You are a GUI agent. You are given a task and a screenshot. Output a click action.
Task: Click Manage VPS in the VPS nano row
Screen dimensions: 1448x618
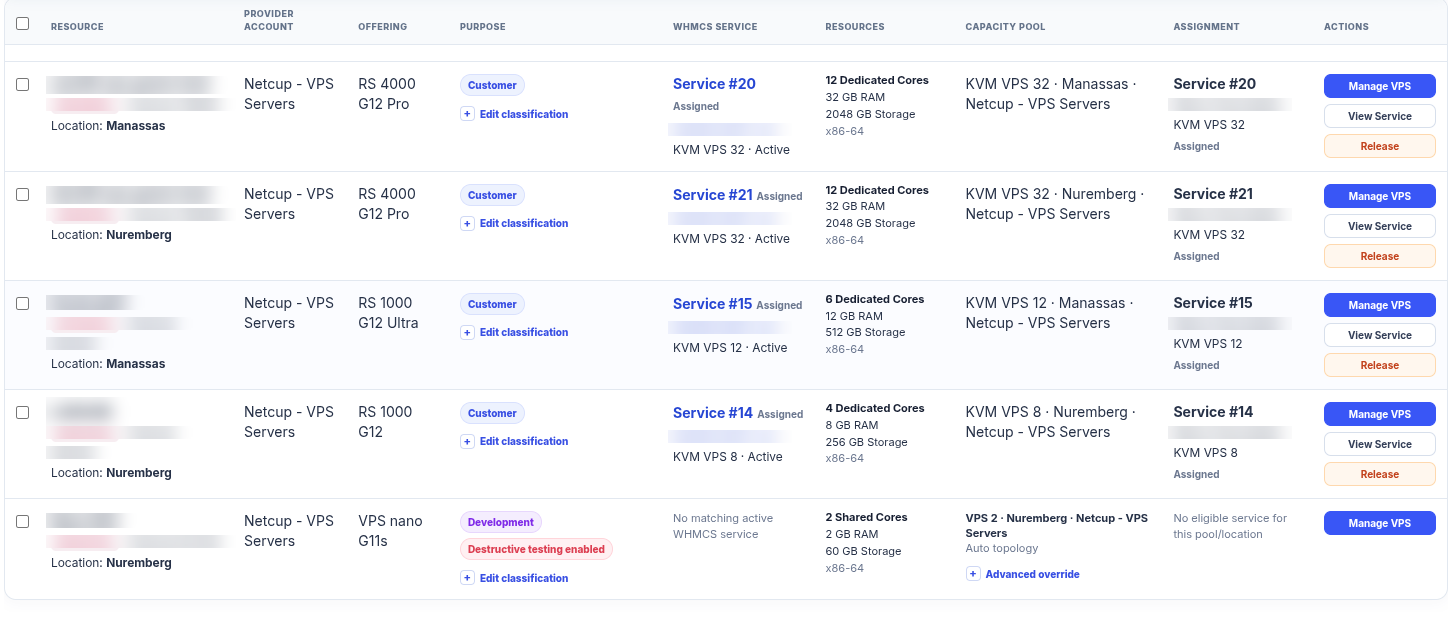click(1379, 523)
